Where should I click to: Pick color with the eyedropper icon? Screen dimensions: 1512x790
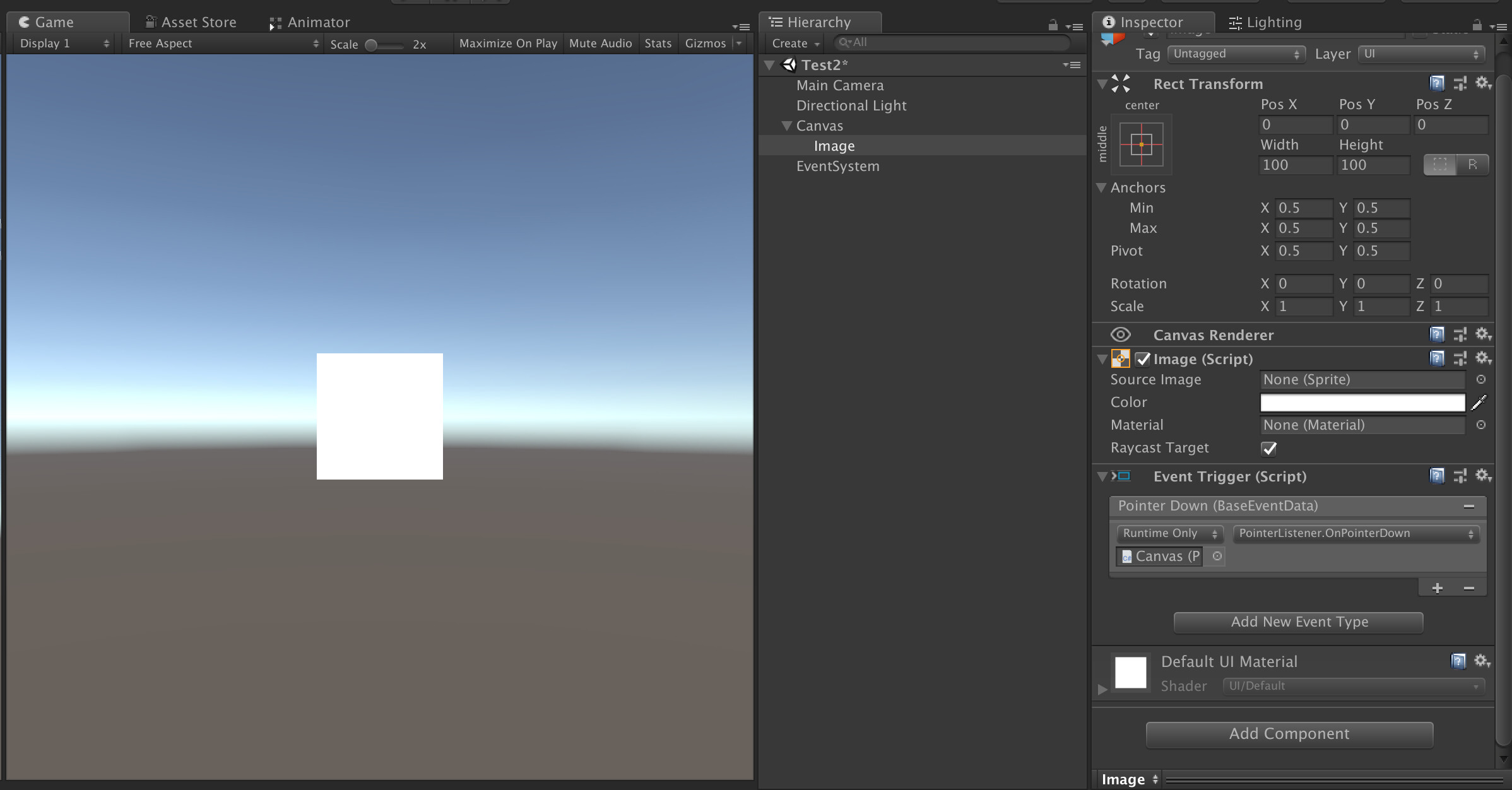coord(1480,403)
